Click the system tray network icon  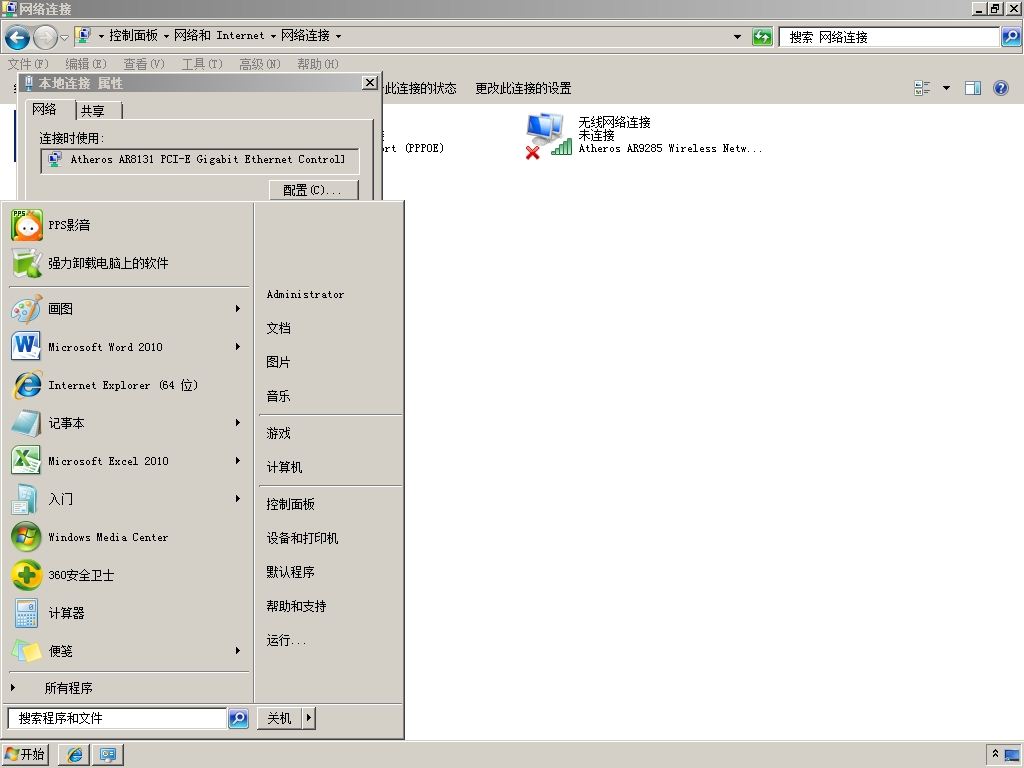click(x=1012, y=755)
